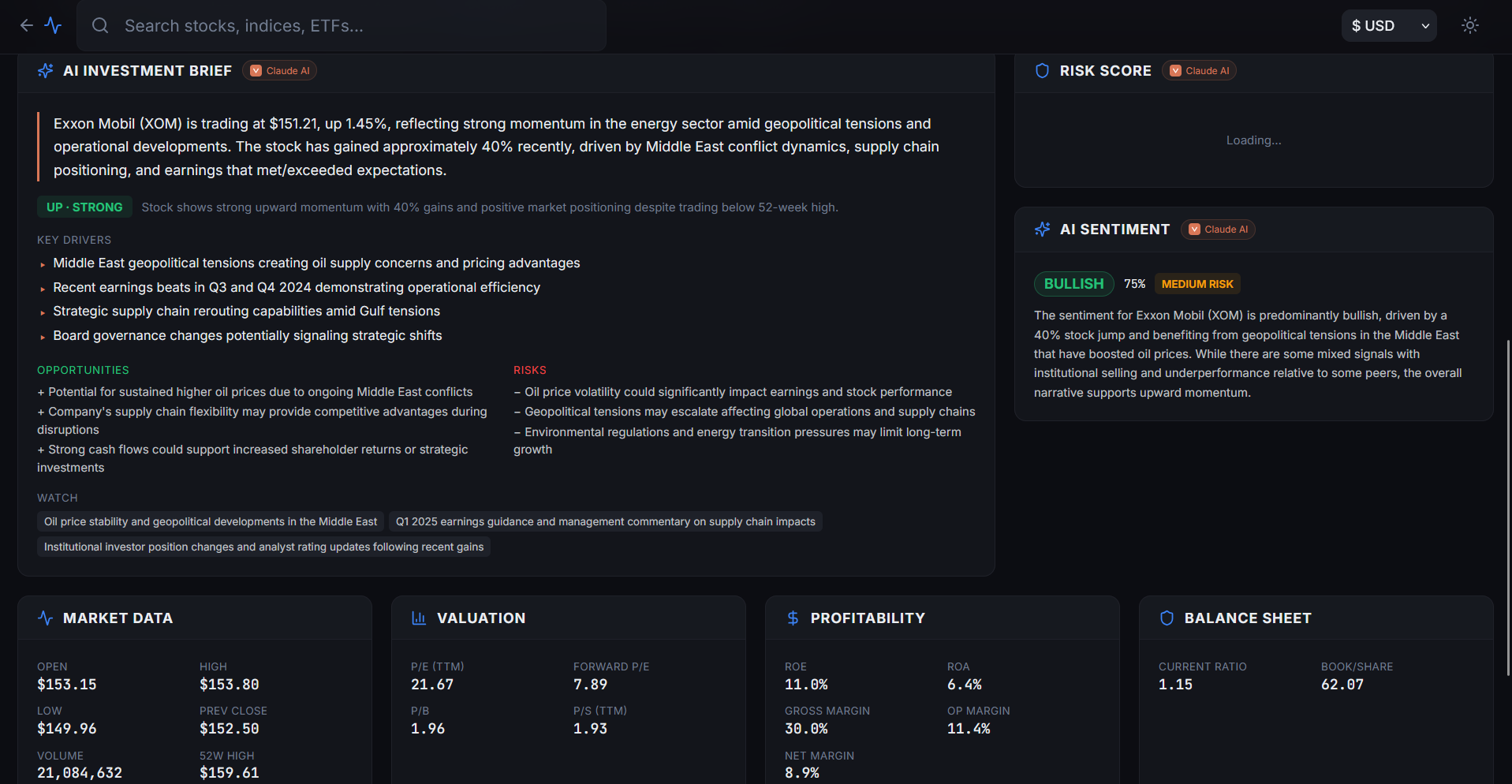The width and height of the screenshot is (1512, 784).
Task: Click the 'Loading...' text in Risk Score panel
Action: (x=1253, y=140)
